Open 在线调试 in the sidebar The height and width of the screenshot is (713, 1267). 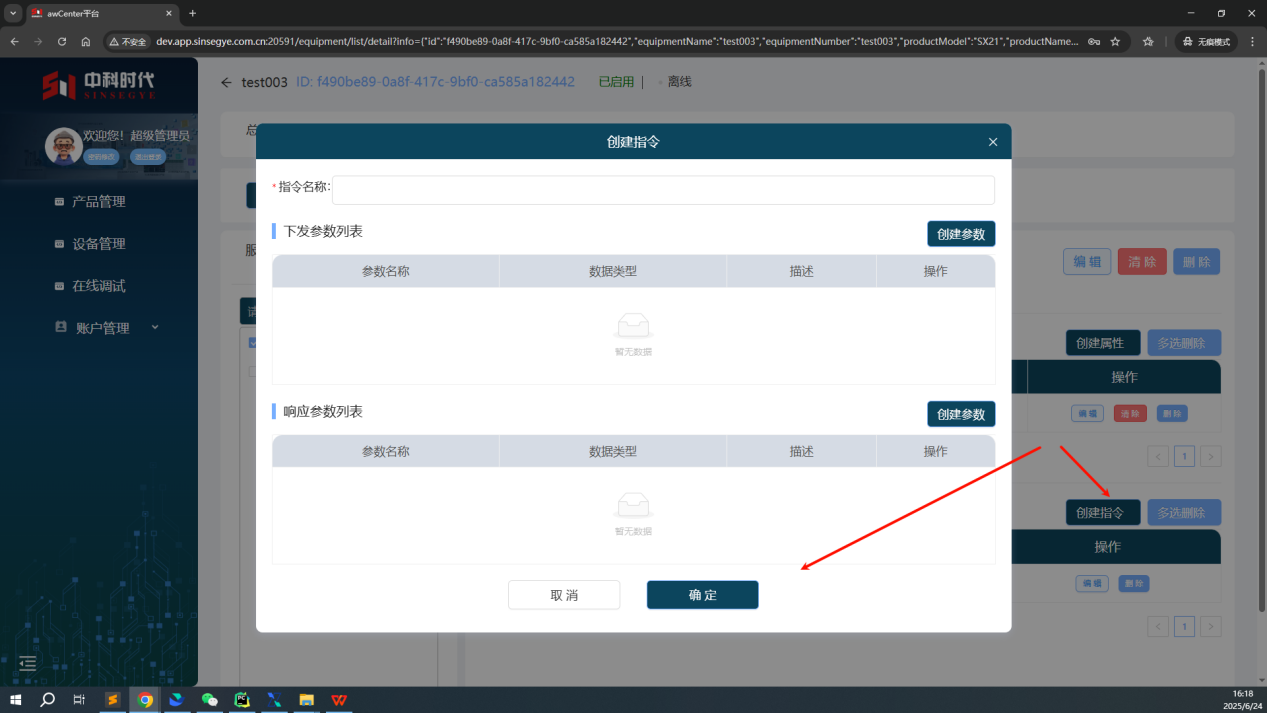(x=98, y=286)
